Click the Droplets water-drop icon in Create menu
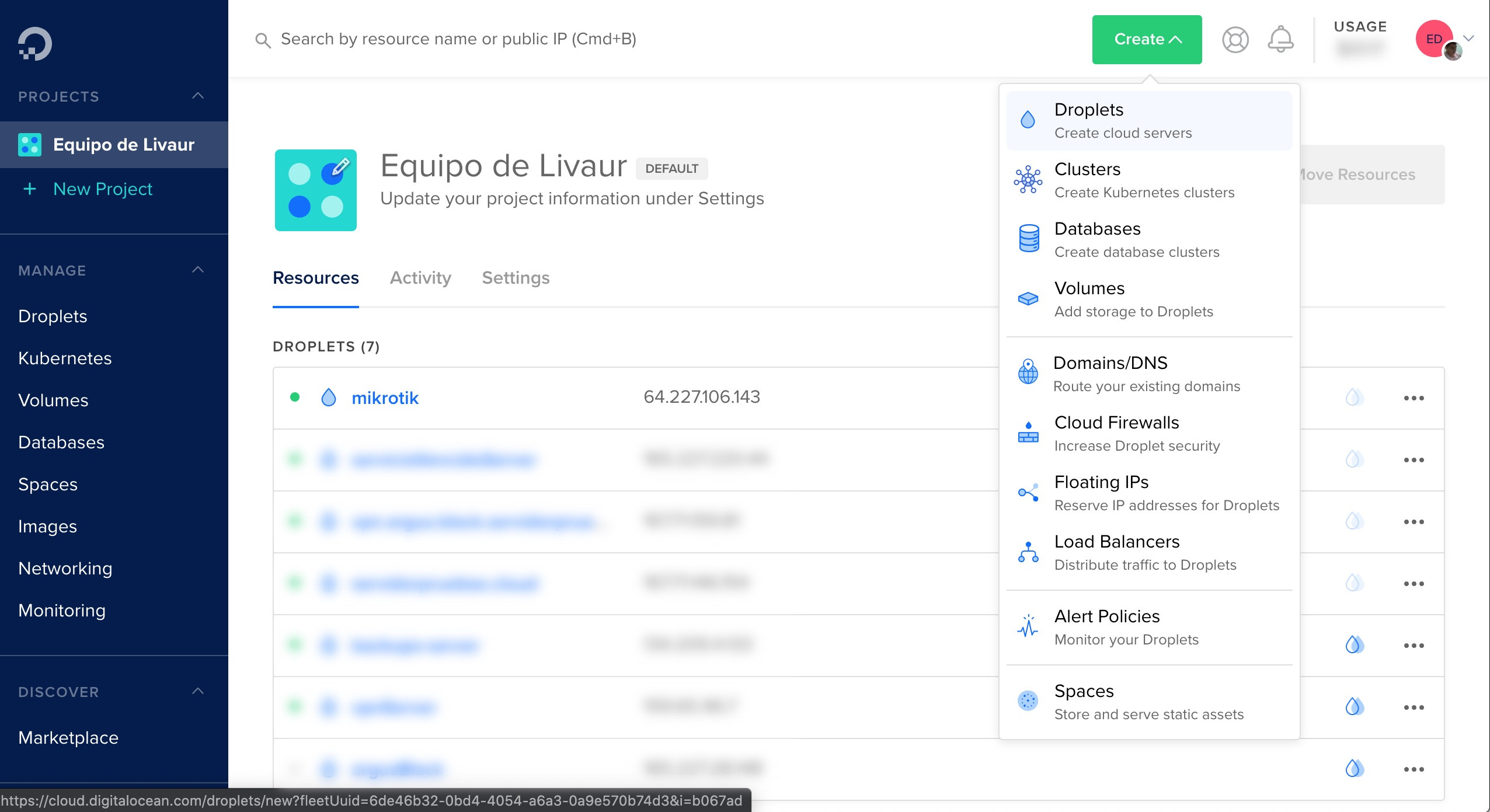The image size is (1490, 812). [x=1028, y=120]
